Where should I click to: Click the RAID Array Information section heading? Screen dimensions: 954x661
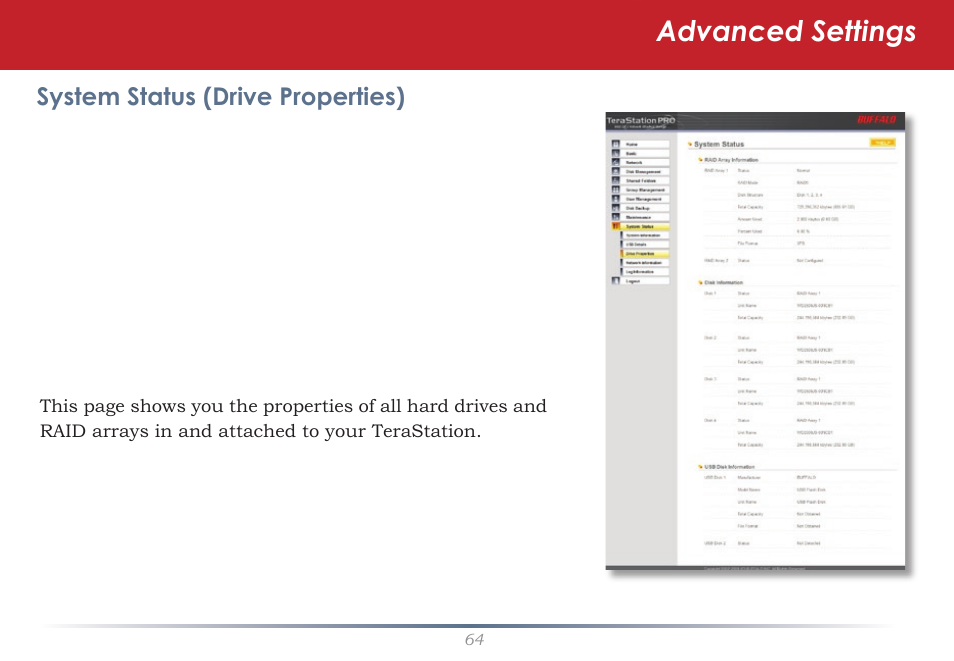pos(731,160)
